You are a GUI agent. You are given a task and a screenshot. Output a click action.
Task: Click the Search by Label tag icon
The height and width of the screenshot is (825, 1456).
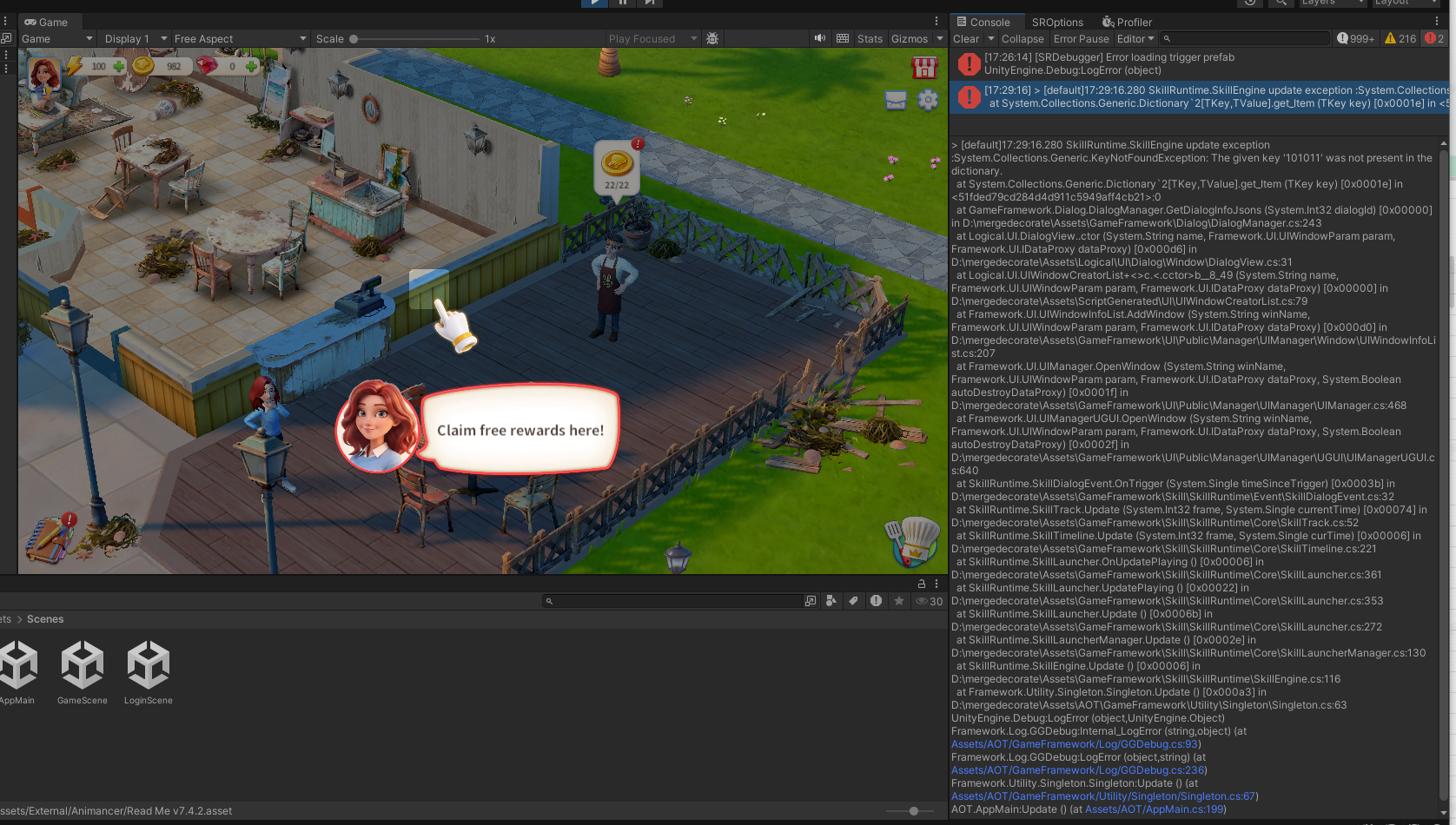[853, 601]
